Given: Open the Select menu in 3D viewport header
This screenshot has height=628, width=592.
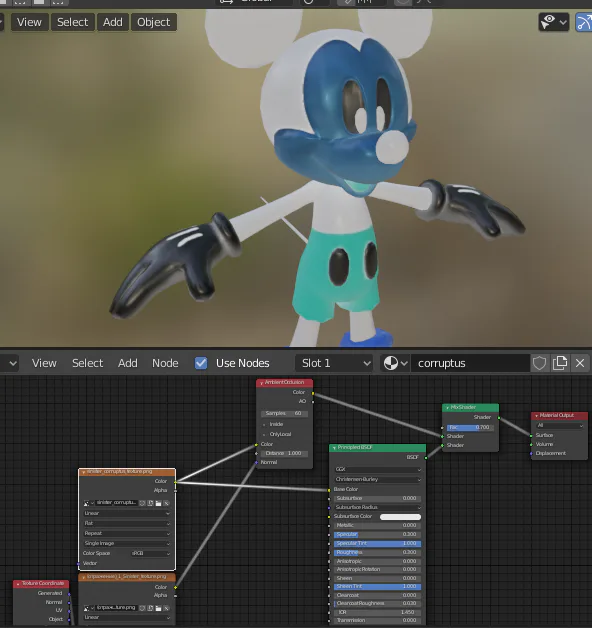Looking at the screenshot, I should tap(72, 22).
